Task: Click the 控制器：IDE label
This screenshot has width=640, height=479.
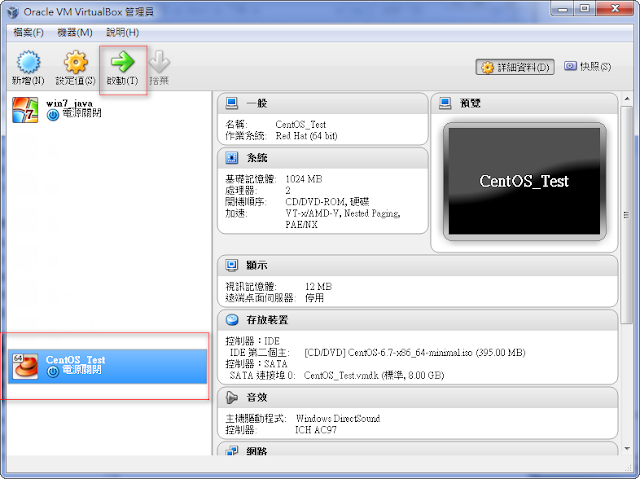Action: pos(252,341)
